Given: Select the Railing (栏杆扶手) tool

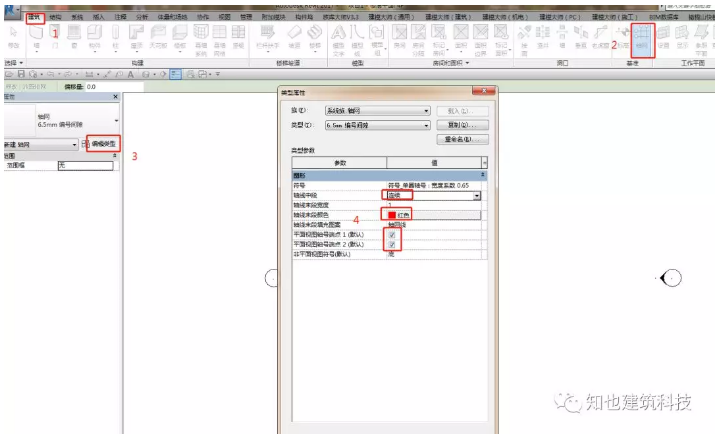Looking at the screenshot, I should coord(268,37).
